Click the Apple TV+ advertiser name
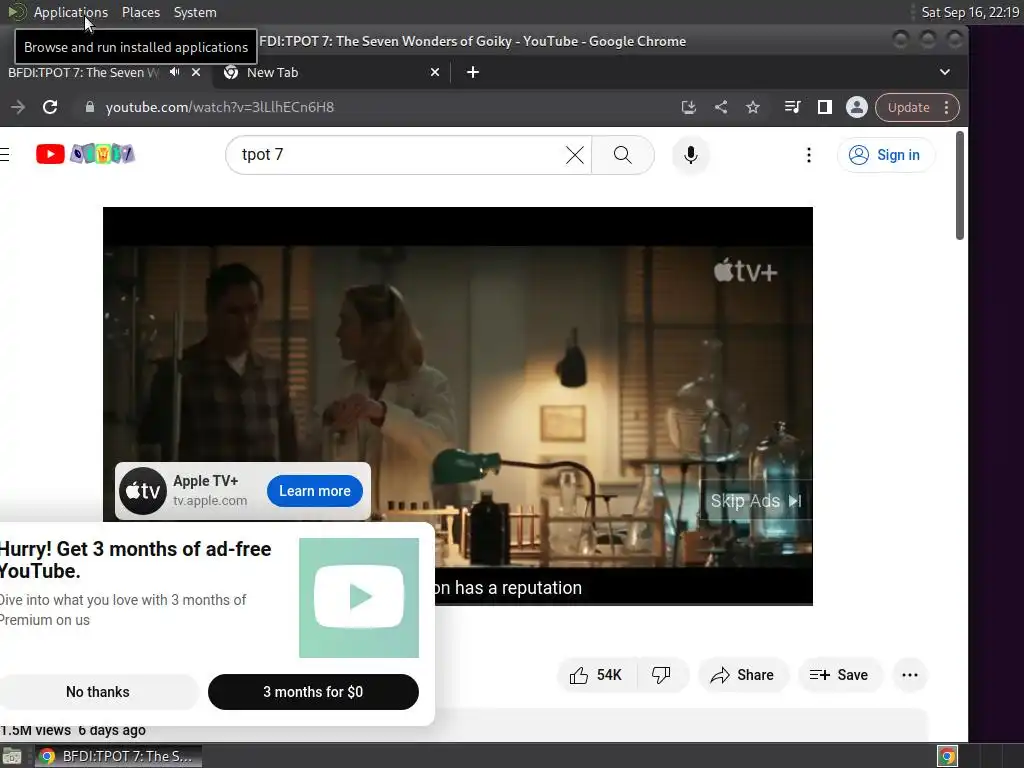Image resolution: width=1024 pixels, height=768 pixels. coord(206,481)
